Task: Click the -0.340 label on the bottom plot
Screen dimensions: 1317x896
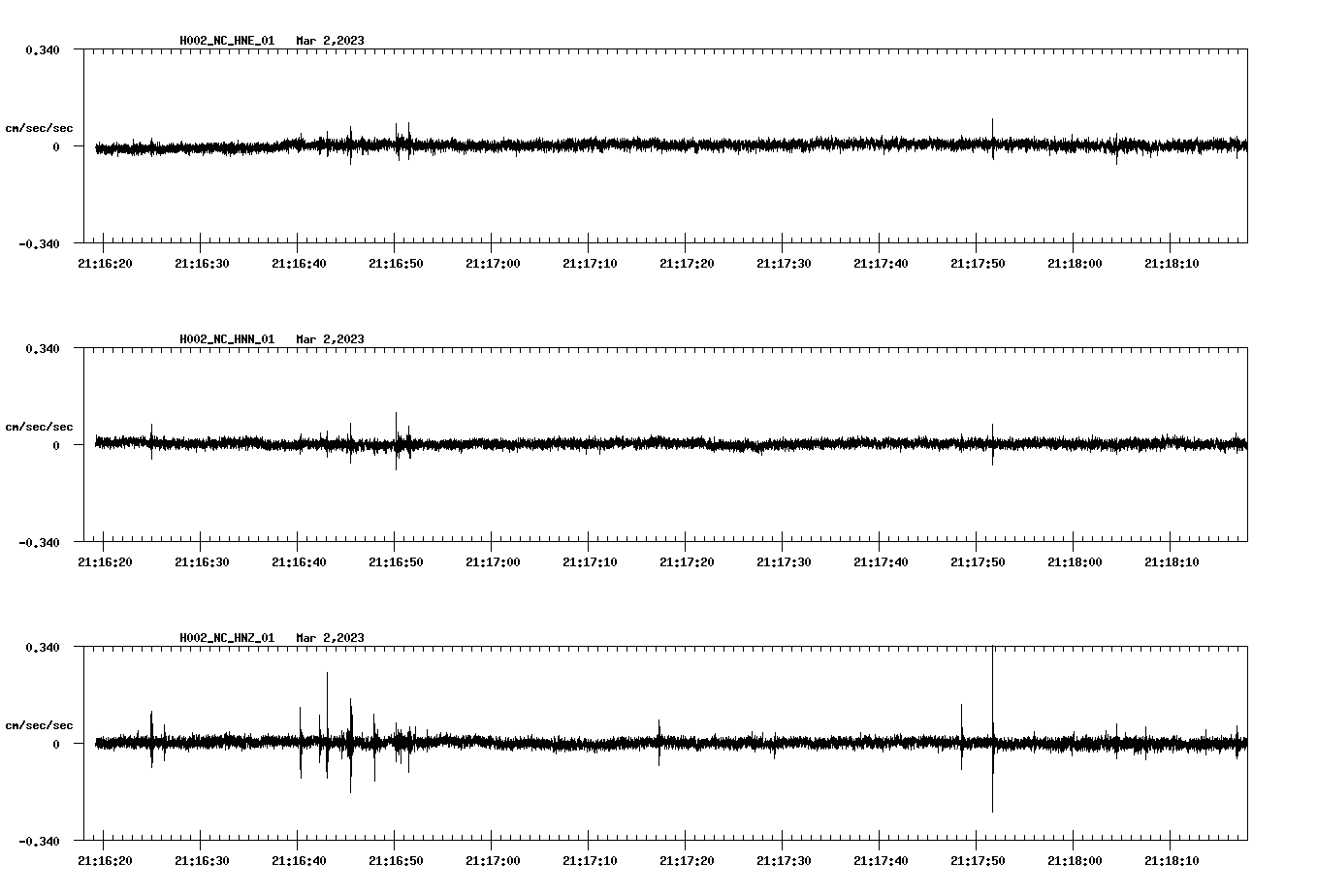Action: [41, 842]
